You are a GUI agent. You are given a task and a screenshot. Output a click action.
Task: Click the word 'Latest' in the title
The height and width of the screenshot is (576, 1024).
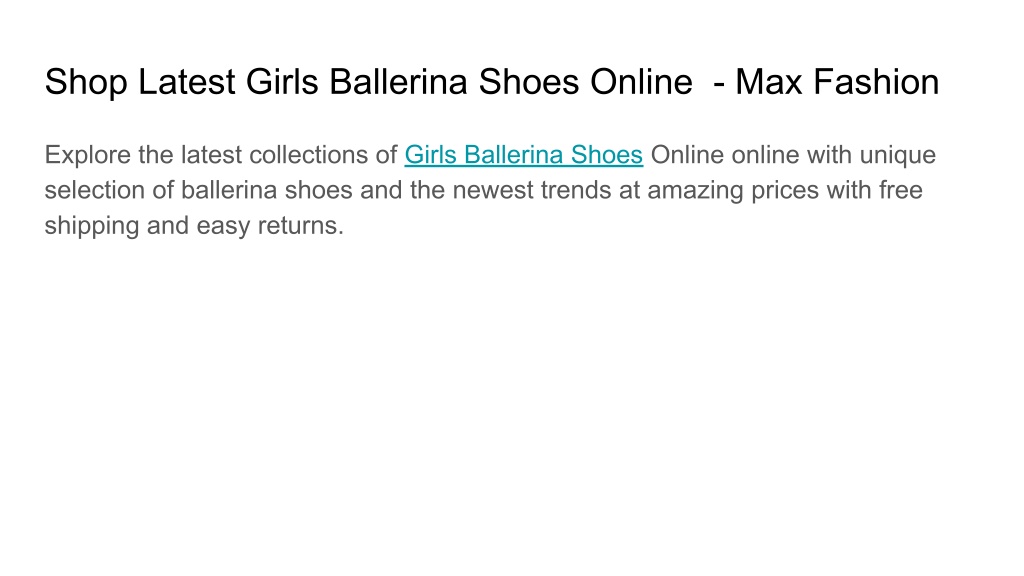(x=187, y=82)
